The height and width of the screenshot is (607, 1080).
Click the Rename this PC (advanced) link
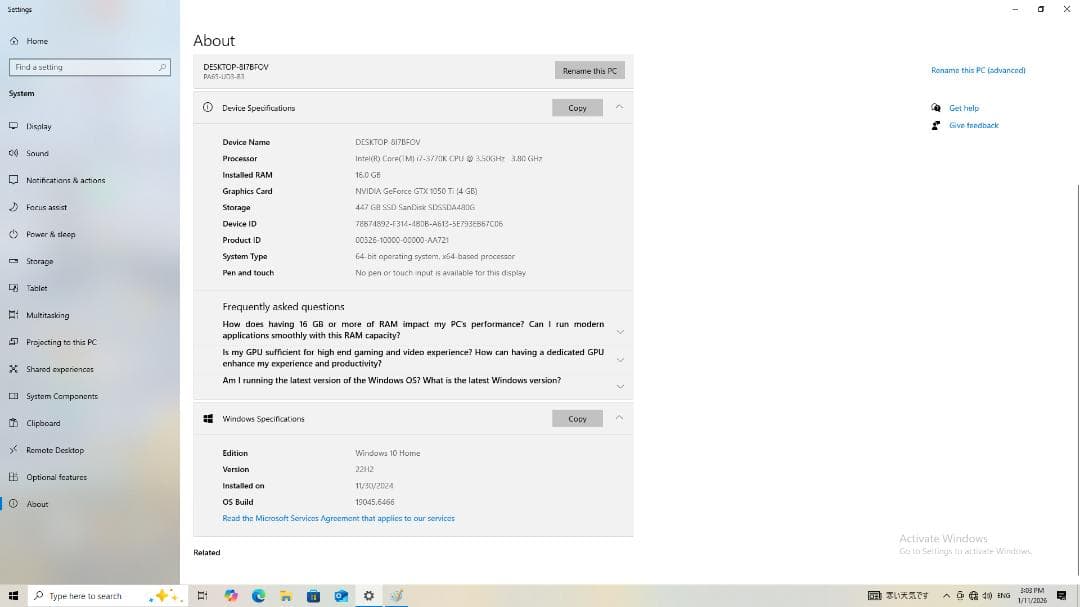977,71
